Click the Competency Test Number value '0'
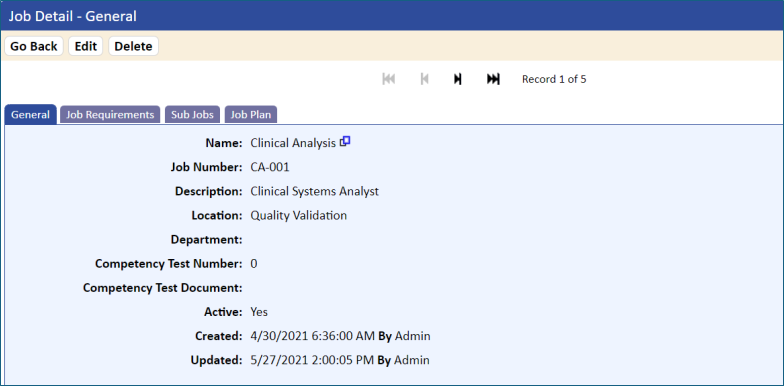This screenshot has width=784, height=386. click(254, 264)
